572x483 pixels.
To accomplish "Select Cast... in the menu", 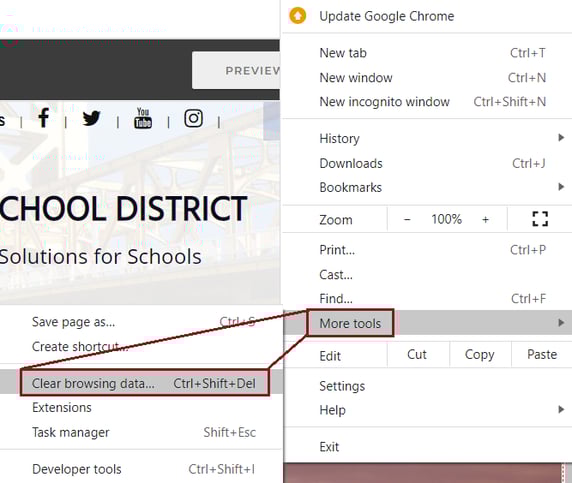I will click(427, 274).
